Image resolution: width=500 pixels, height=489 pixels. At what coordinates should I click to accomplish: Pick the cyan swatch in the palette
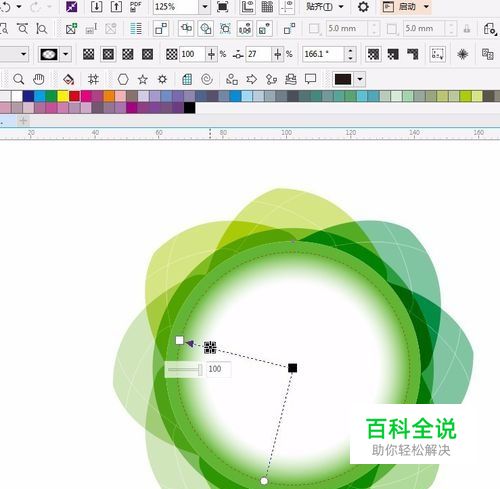39,96
